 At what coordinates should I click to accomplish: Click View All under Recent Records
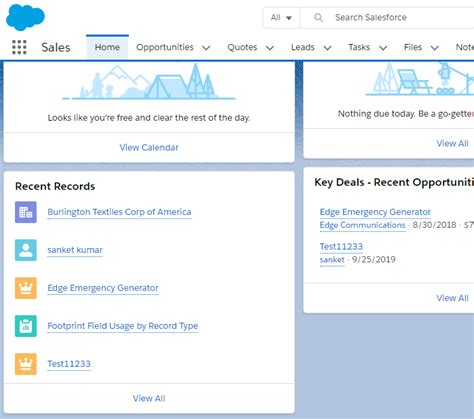pyautogui.click(x=149, y=398)
